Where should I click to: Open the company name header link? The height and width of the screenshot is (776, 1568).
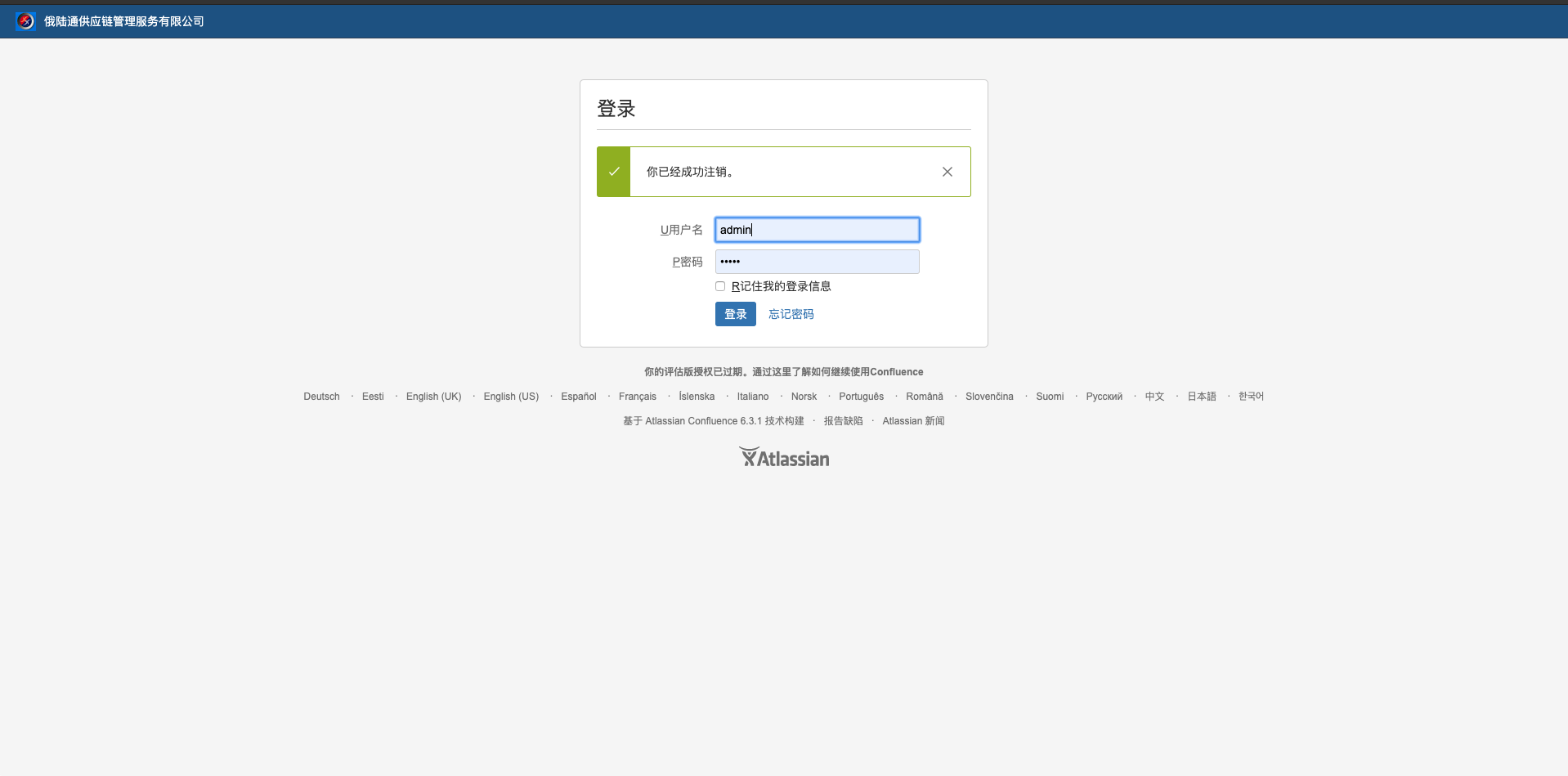point(124,21)
